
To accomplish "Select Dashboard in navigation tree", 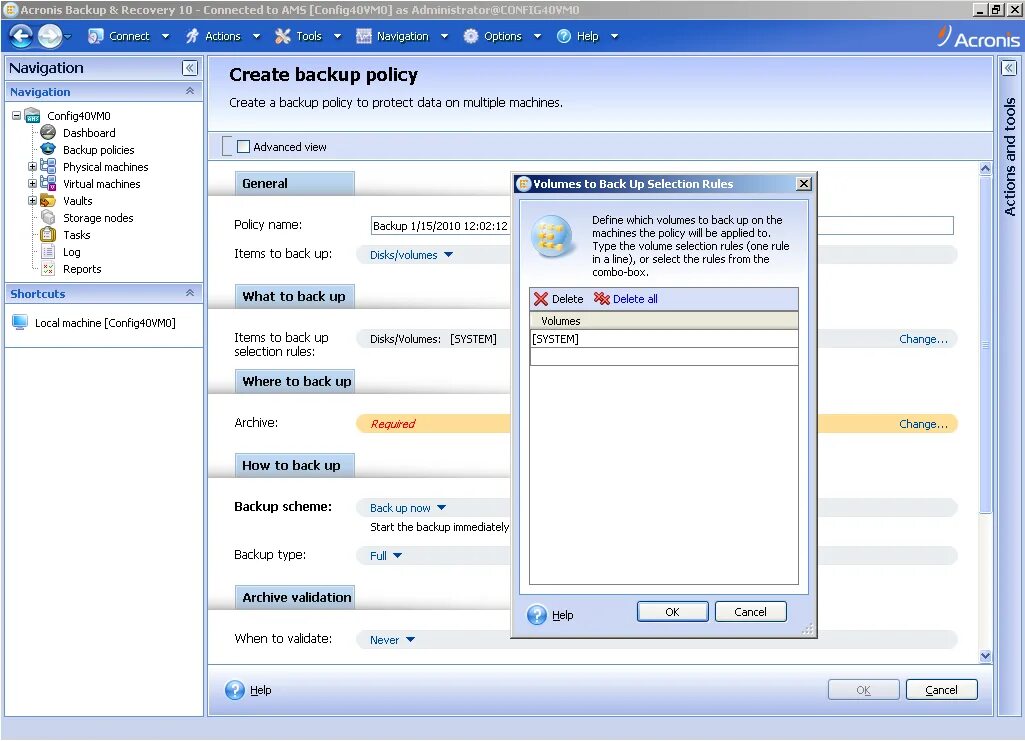I will point(89,133).
